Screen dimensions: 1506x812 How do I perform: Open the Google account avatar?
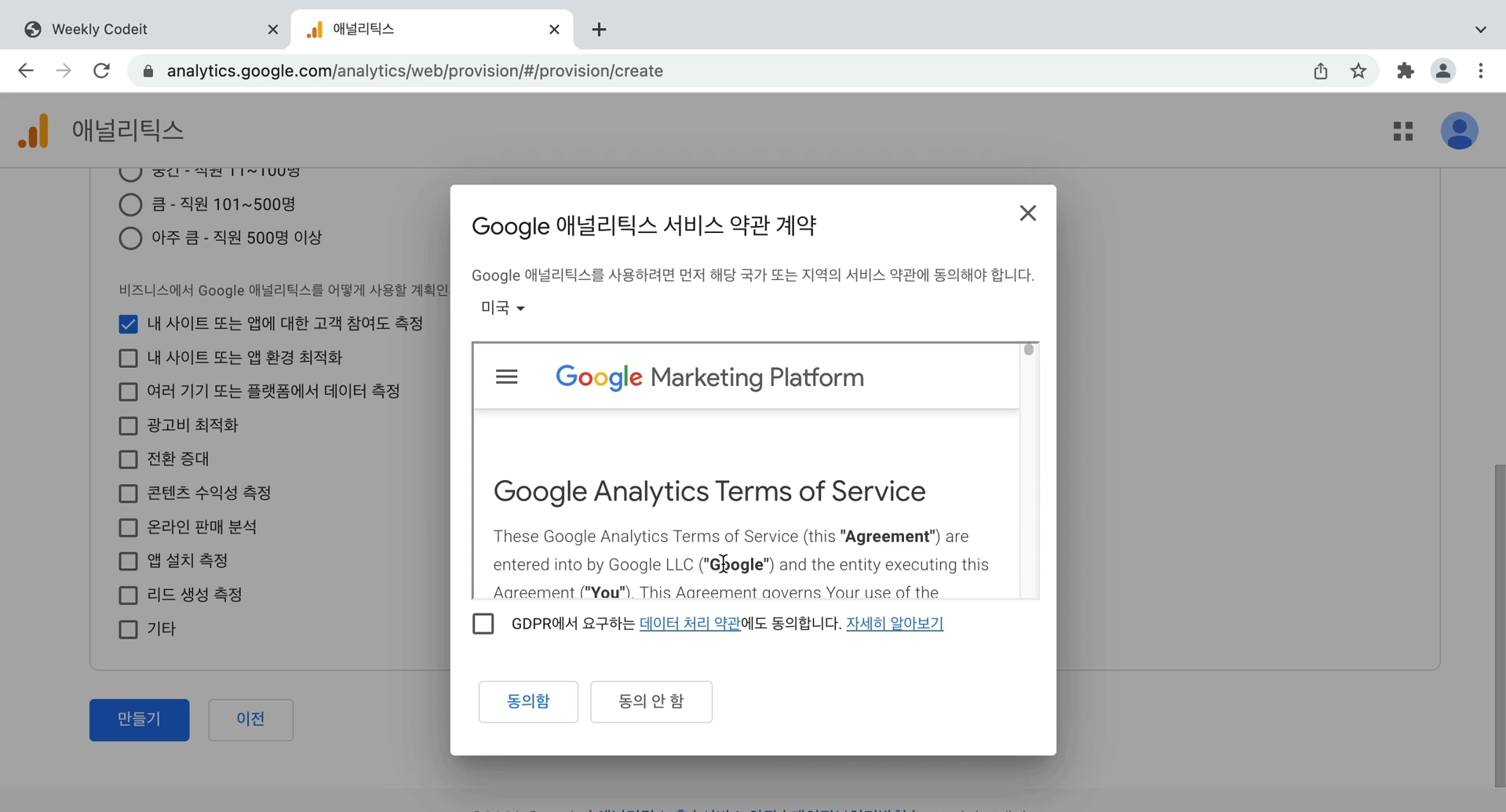coord(1459,131)
